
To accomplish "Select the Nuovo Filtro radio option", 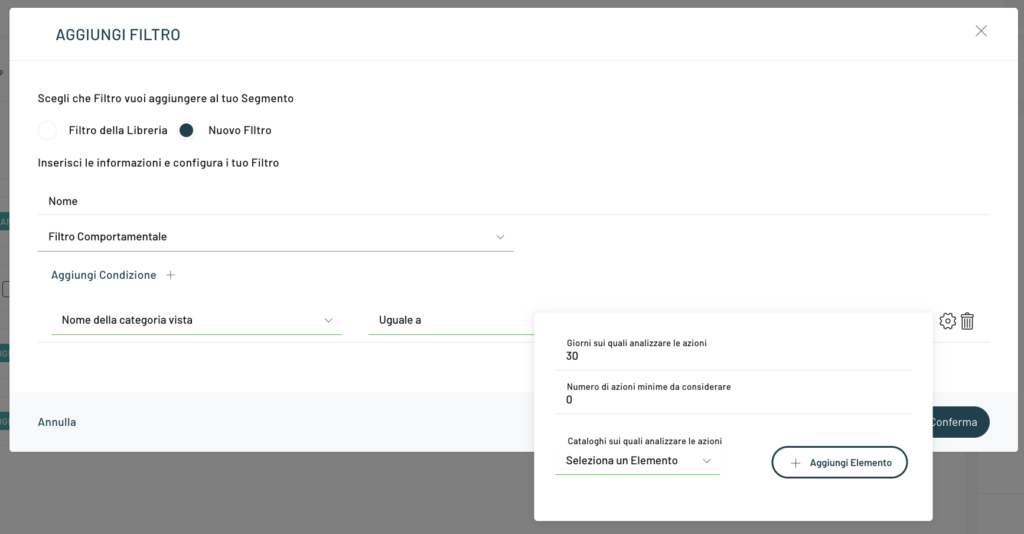I will 186,130.
